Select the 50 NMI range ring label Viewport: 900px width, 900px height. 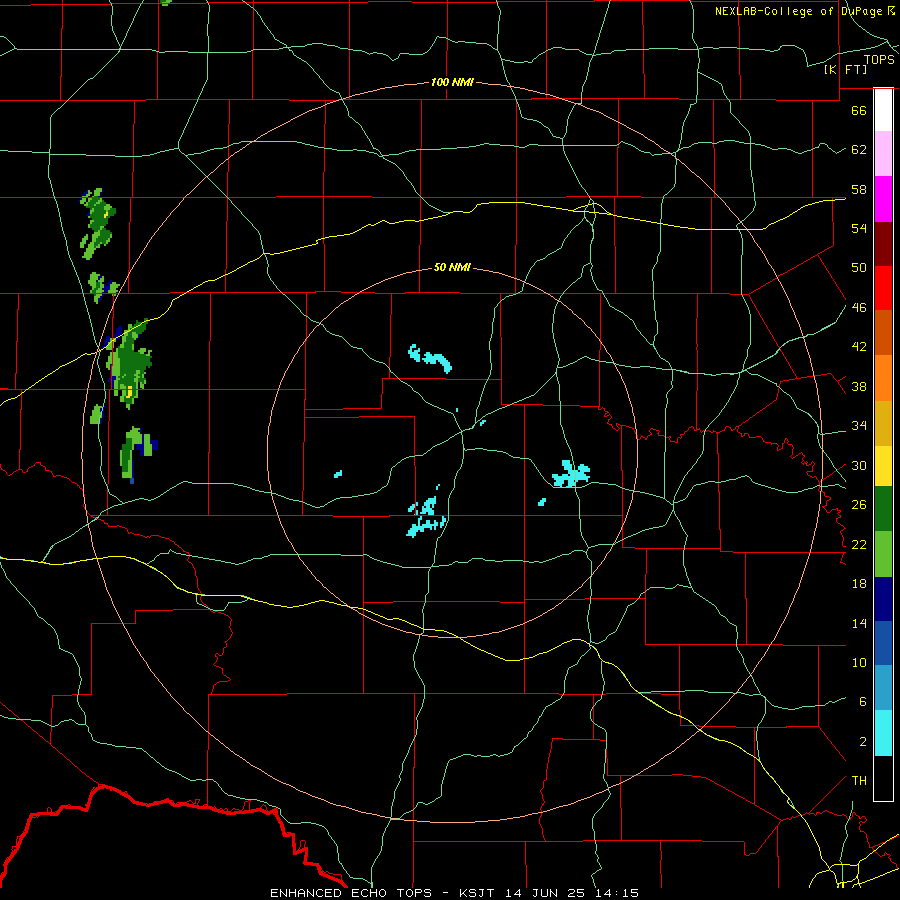click(452, 267)
